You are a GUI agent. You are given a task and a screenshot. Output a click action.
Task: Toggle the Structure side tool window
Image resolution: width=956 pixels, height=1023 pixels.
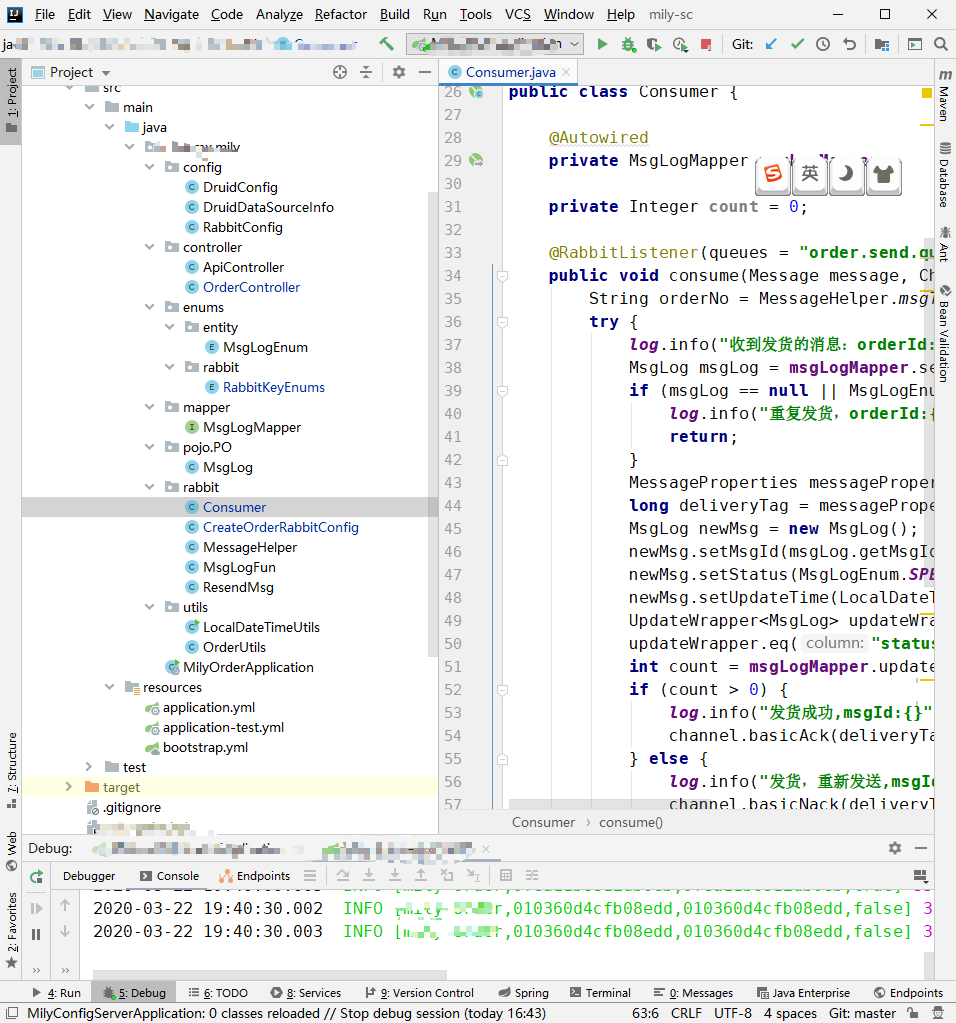click(12, 770)
